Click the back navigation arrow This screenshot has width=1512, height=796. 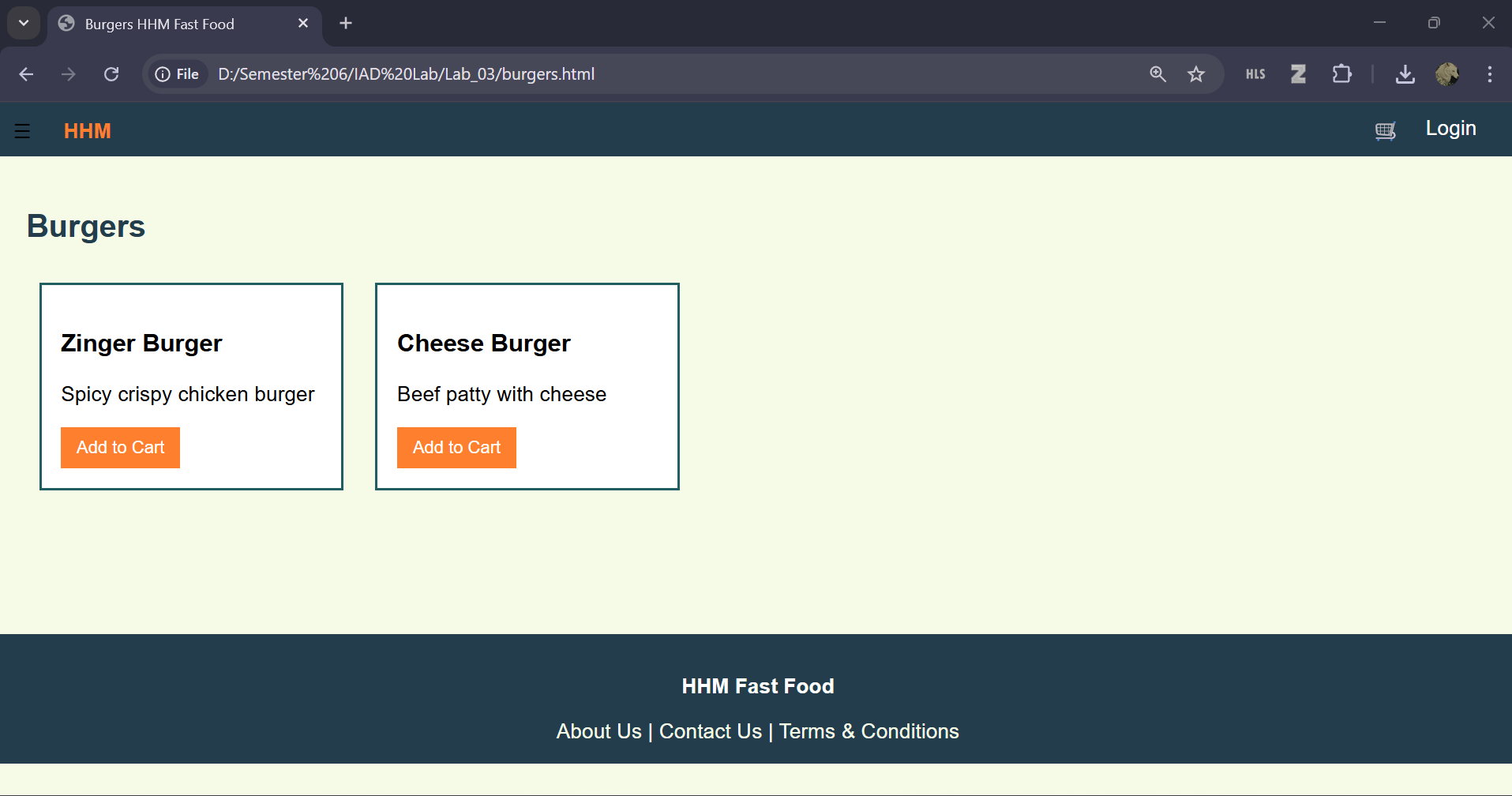pyautogui.click(x=26, y=73)
